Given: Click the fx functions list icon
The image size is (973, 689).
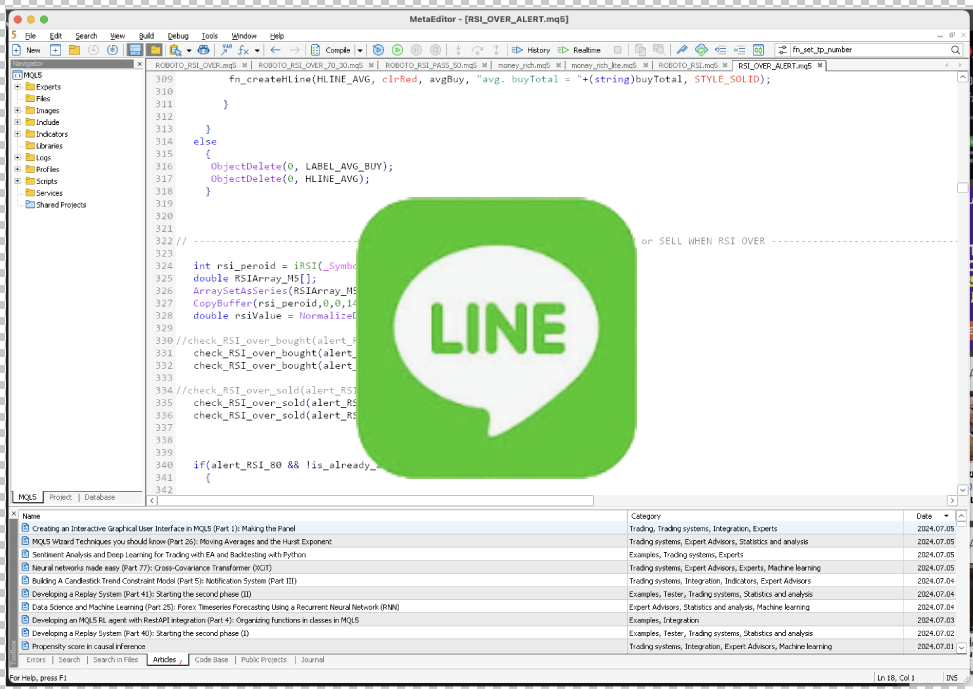Looking at the screenshot, I should (x=243, y=50).
